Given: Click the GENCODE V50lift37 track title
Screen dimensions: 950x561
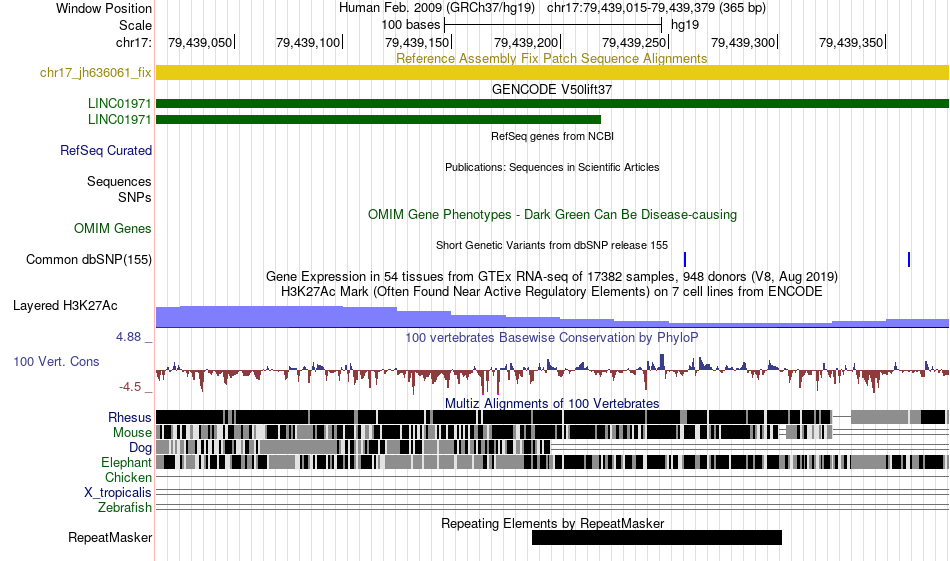Looking at the screenshot, I should click(552, 90).
